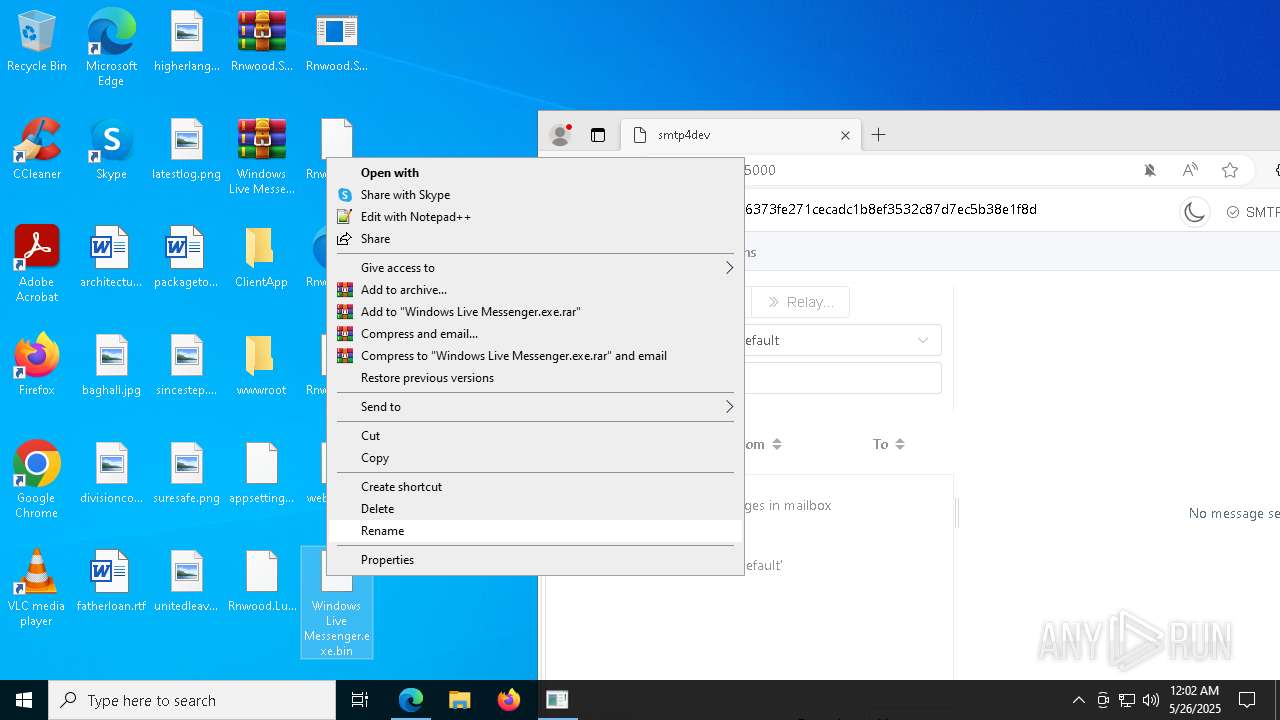Open CCleaner desktop shortcut
Image resolution: width=1280 pixels, height=720 pixels.
point(37,150)
